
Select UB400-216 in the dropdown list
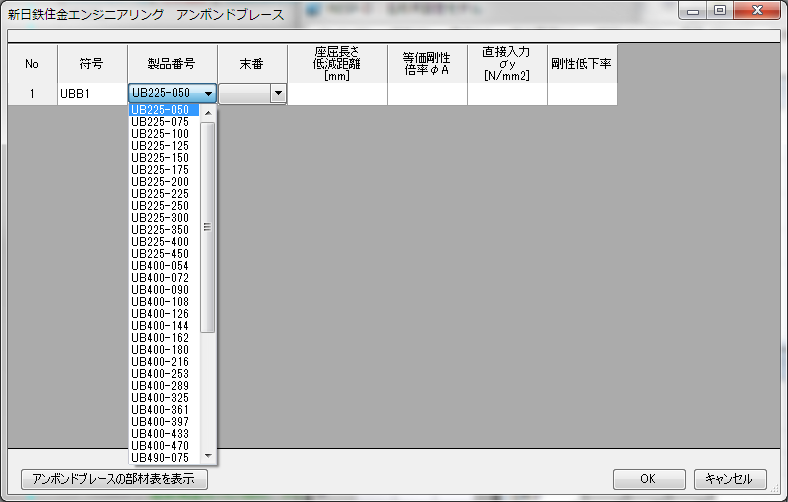point(164,362)
